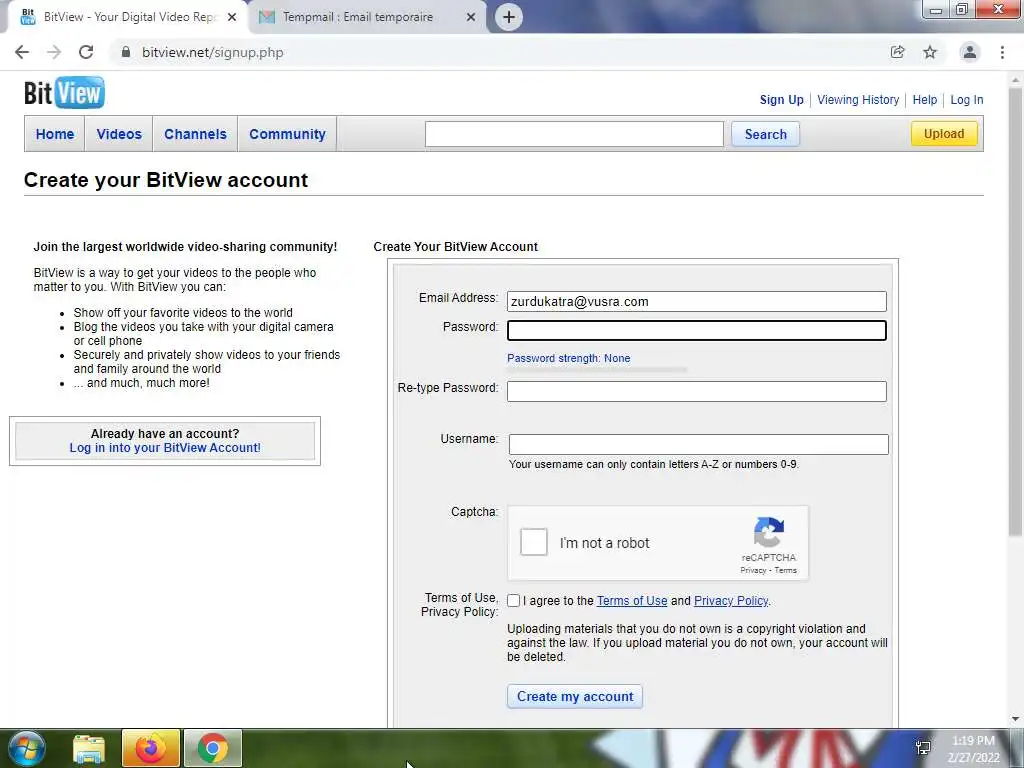
Task: Click Log in into your BitView Account link
Action: click(165, 447)
